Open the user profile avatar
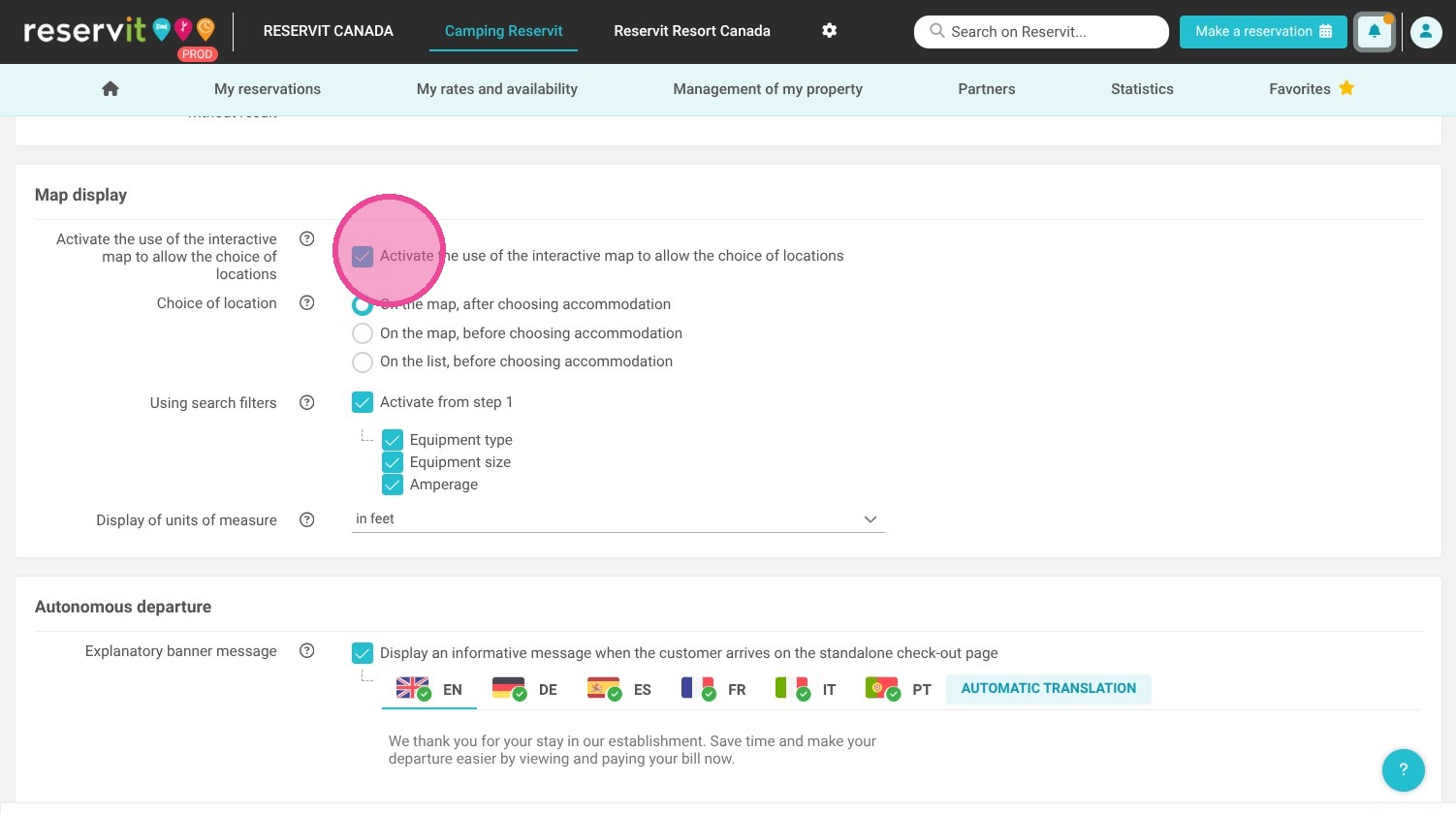 point(1426,31)
